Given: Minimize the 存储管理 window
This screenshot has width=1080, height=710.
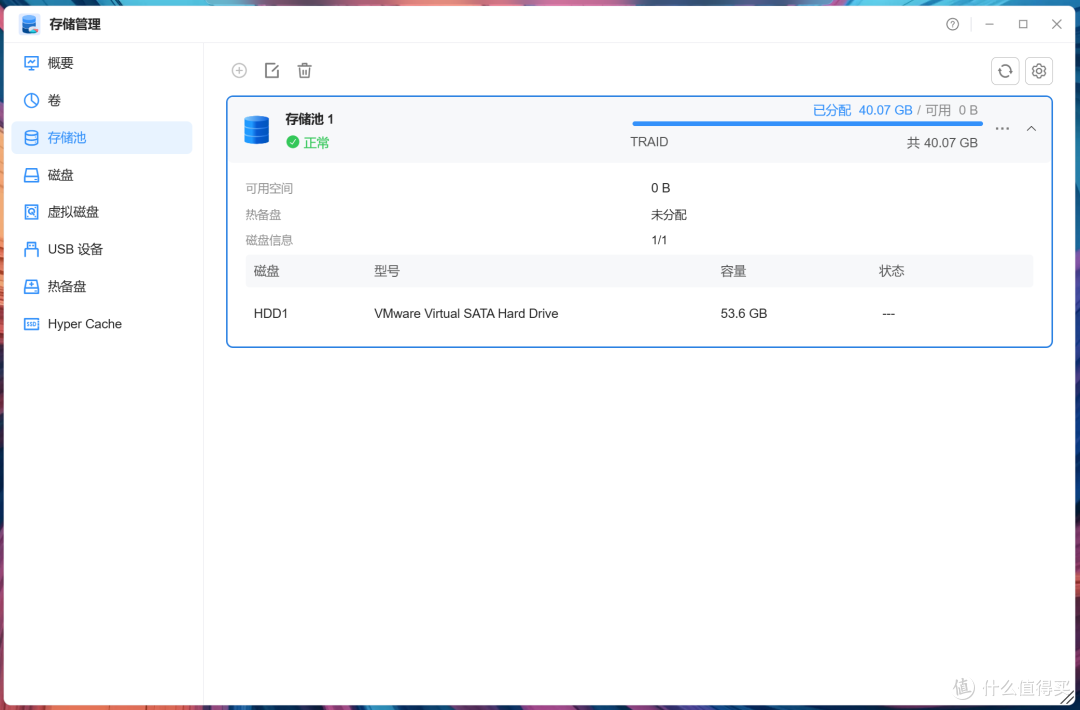Looking at the screenshot, I should [x=989, y=24].
